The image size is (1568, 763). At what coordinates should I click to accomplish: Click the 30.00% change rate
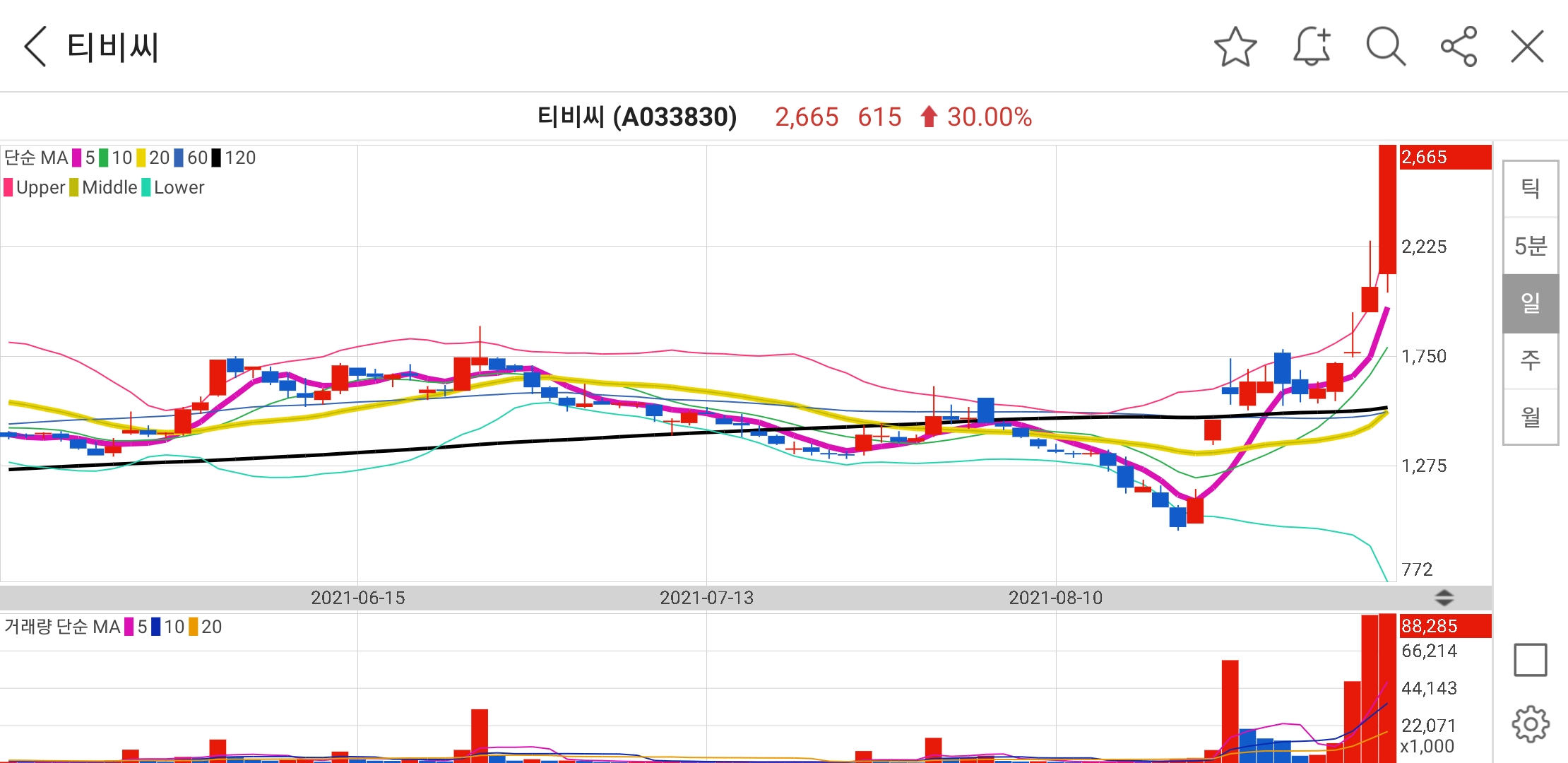click(990, 117)
